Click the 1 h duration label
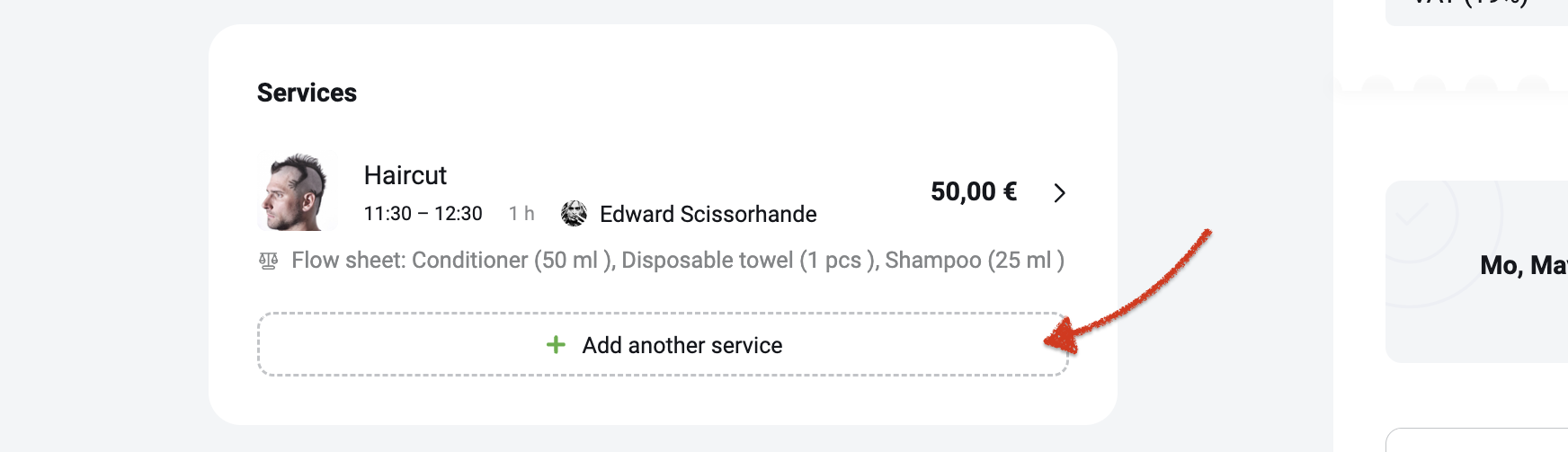This screenshot has height=452, width=1568. tap(521, 214)
